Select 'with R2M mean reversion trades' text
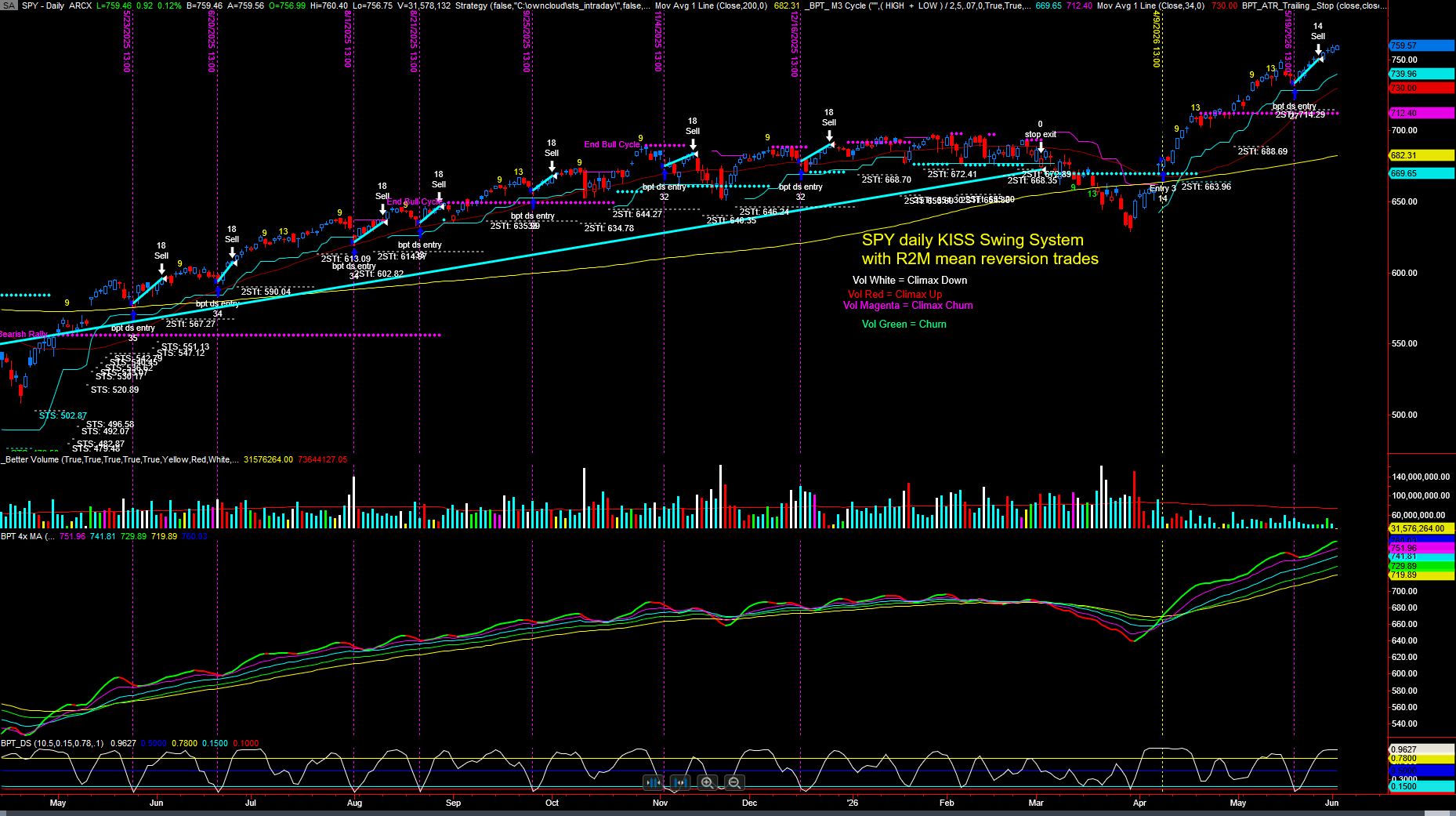This screenshot has width=1456, height=816. click(x=980, y=259)
